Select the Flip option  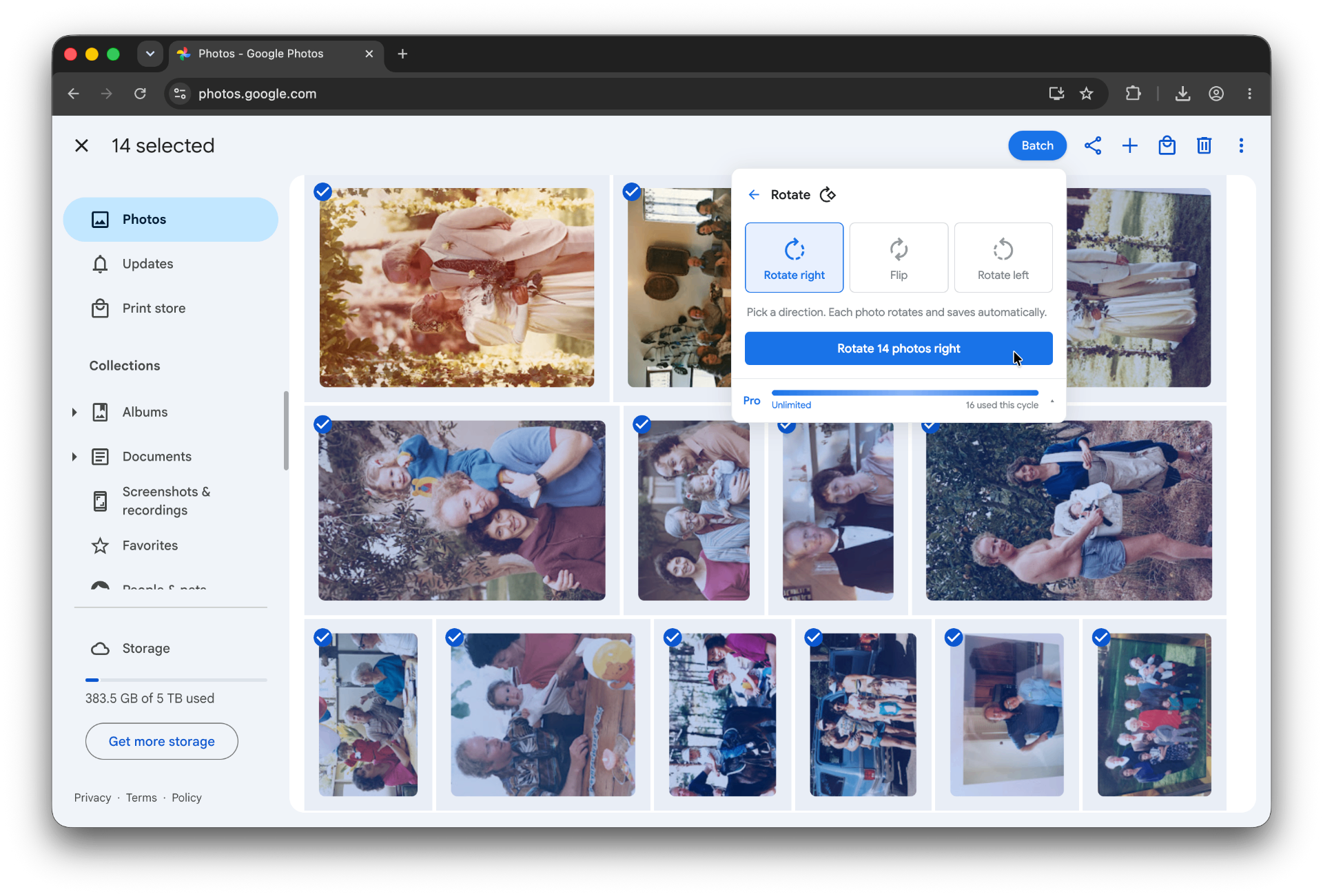point(899,258)
